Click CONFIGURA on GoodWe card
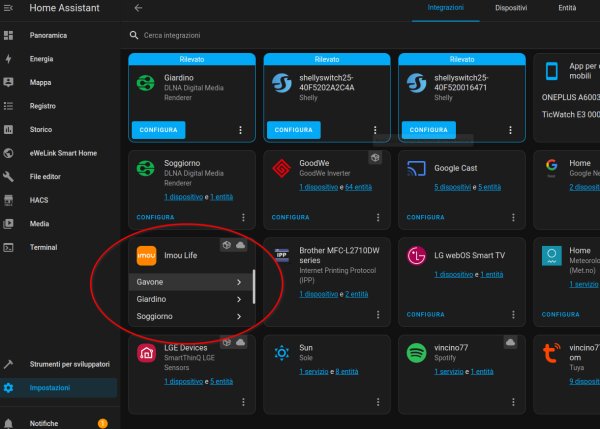The width and height of the screenshot is (600, 429). (290, 217)
